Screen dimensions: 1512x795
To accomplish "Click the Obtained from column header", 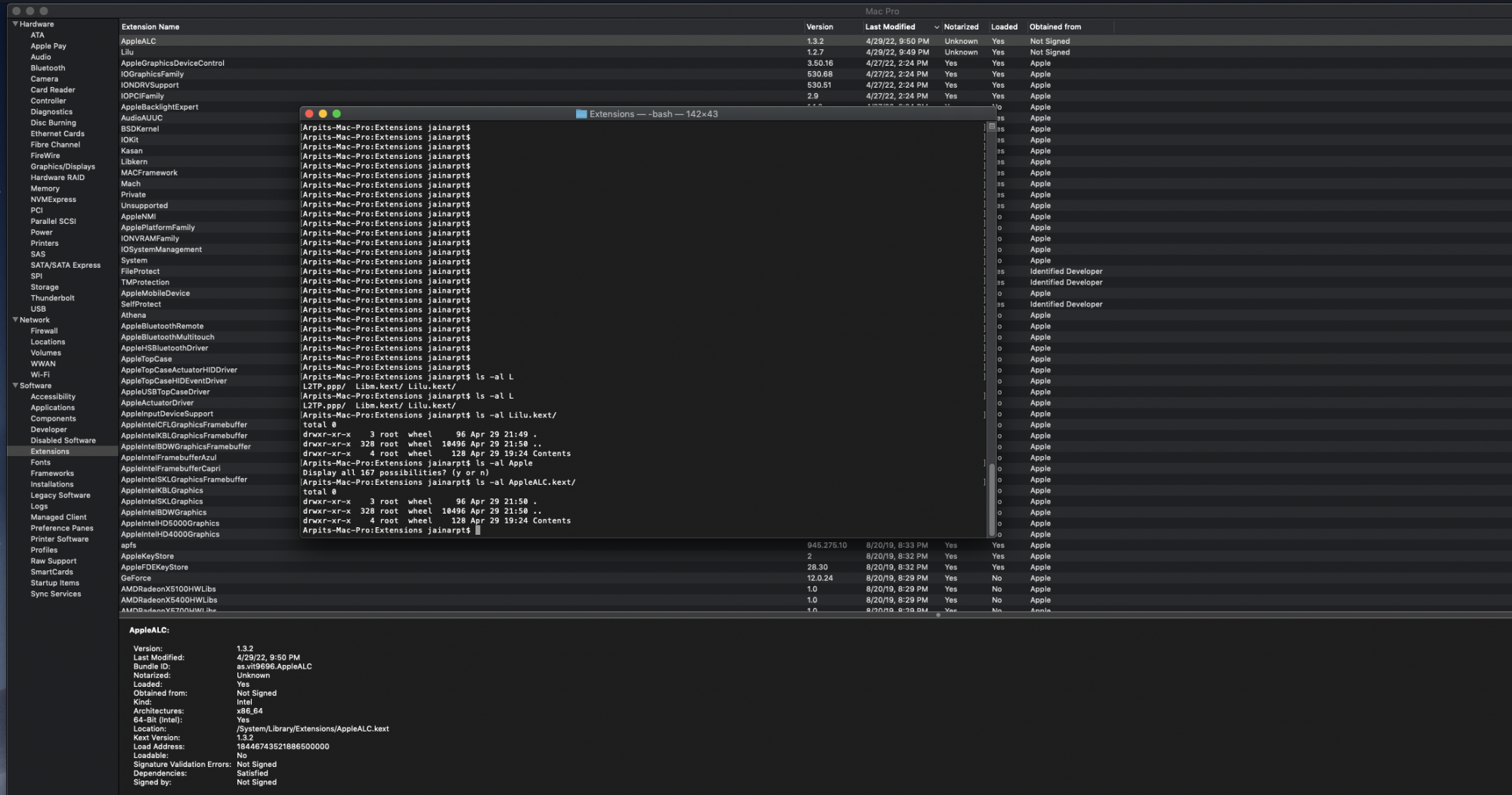I will (1055, 27).
